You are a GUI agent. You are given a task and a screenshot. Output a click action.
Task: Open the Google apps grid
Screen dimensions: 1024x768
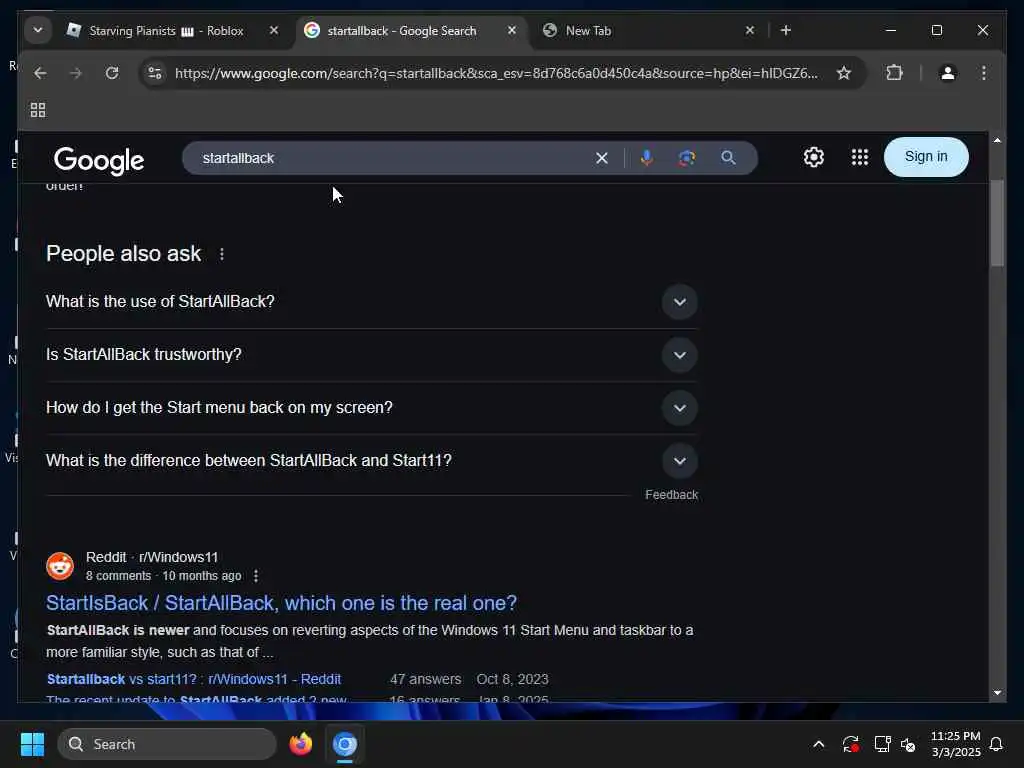(859, 157)
